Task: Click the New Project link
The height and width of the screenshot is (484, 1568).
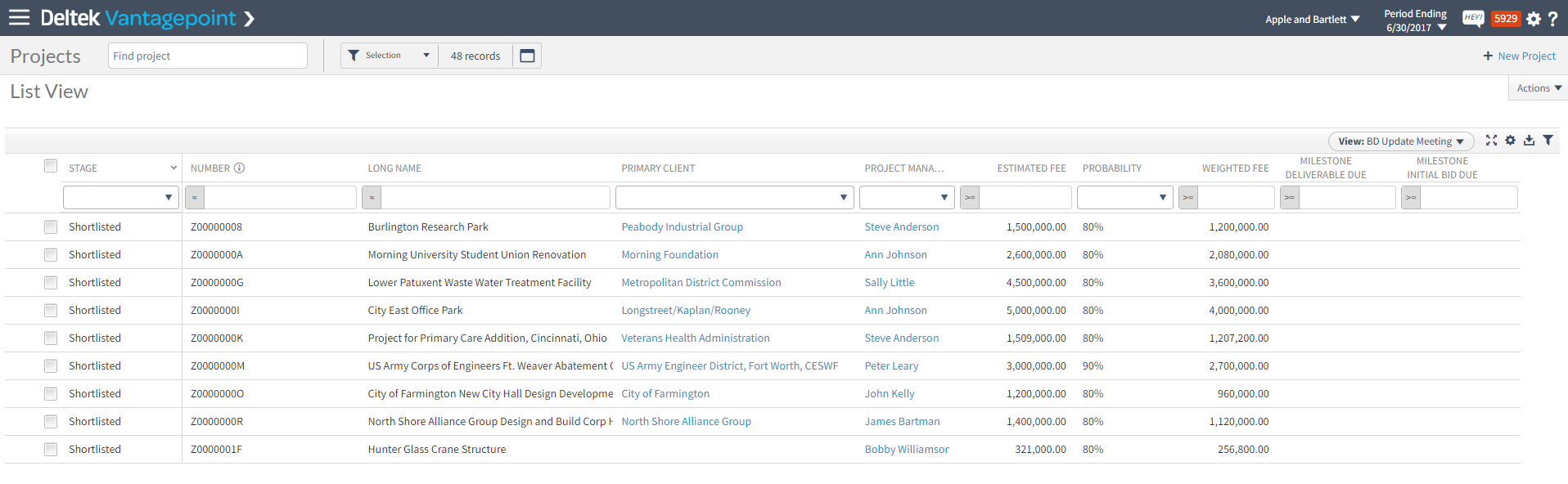Action: click(1526, 56)
